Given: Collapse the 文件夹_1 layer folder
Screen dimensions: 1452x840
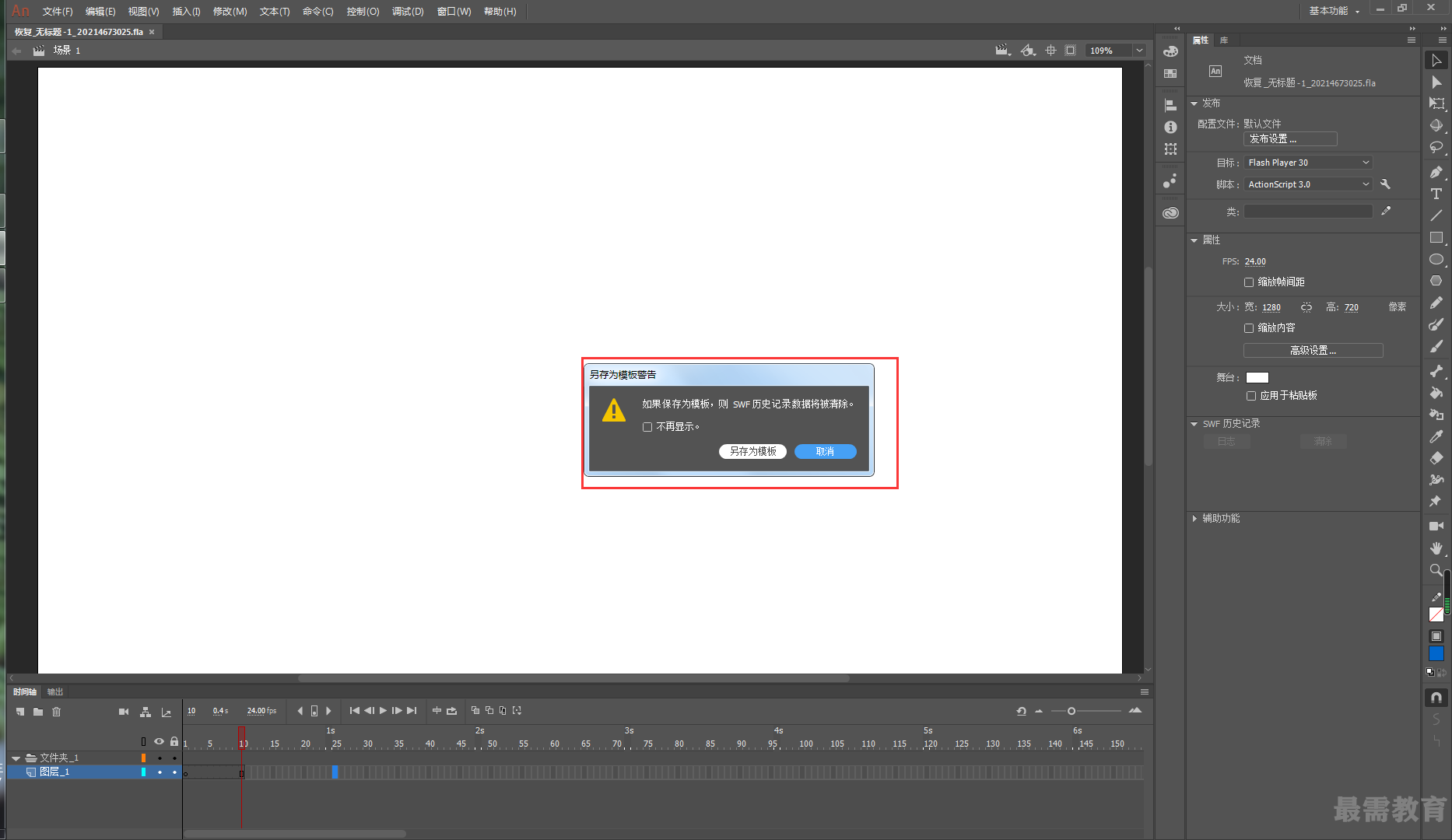Looking at the screenshot, I should coord(16,758).
